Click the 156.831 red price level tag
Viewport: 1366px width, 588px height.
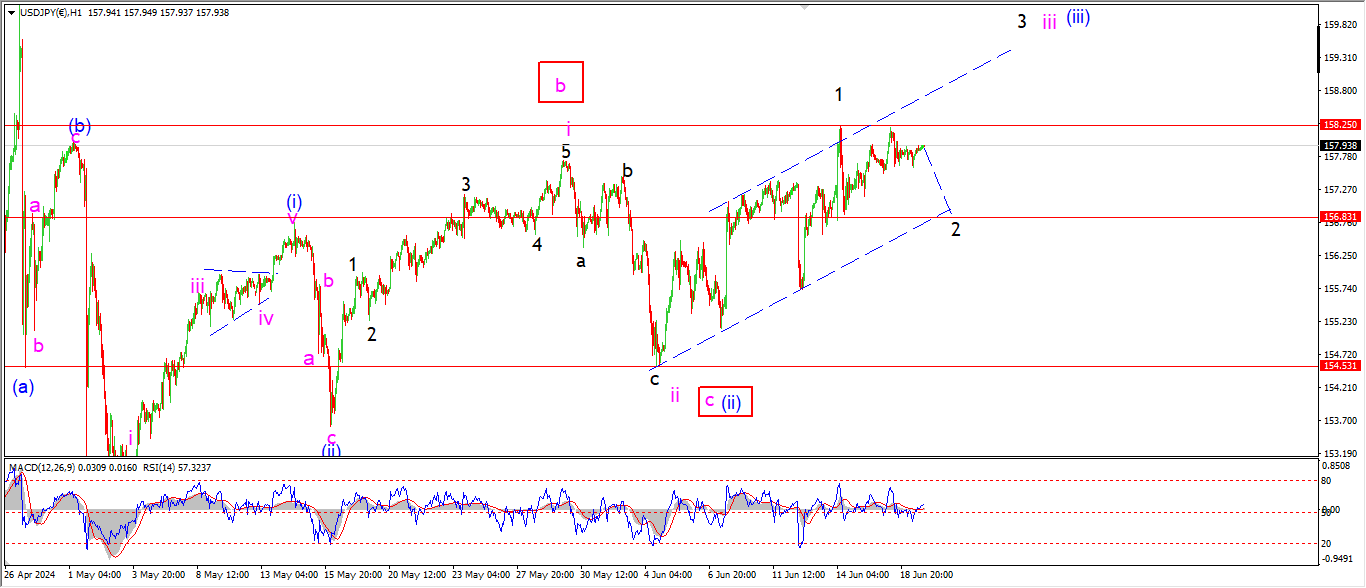pyautogui.click(x=1340, y=217)
